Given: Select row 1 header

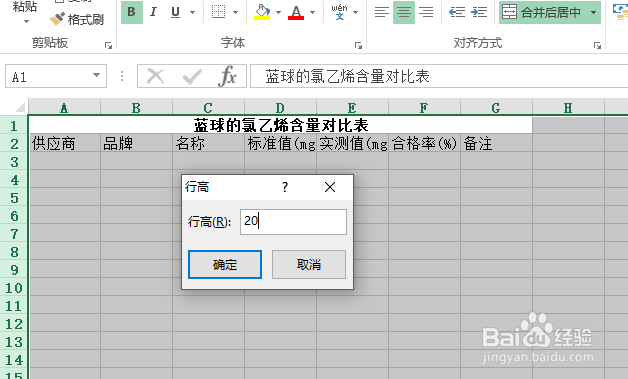Looking at the screenshot, I should pyautogui.click(x=14, y=126).
